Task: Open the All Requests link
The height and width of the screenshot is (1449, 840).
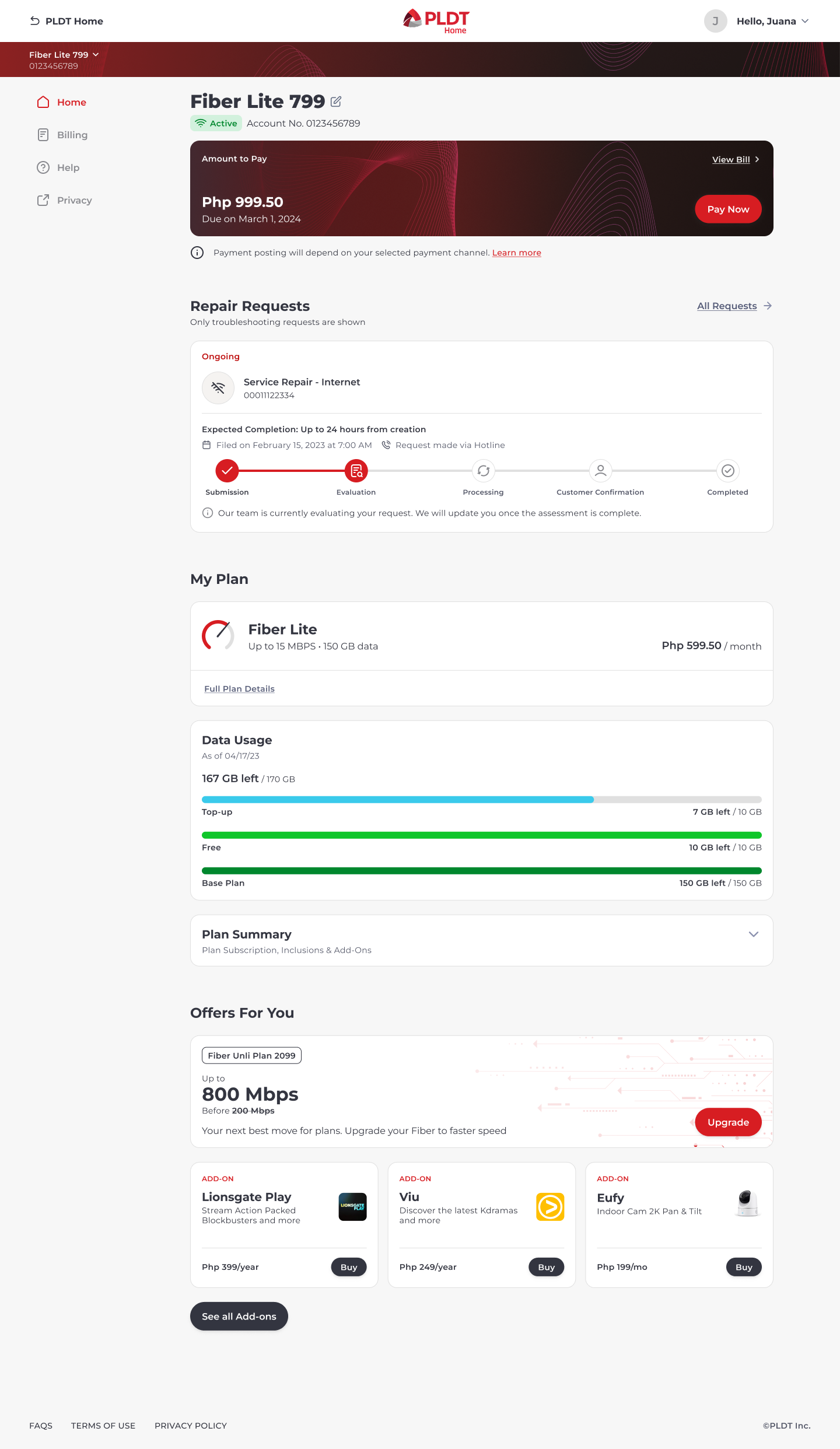Action: click(x=727, y=306)
